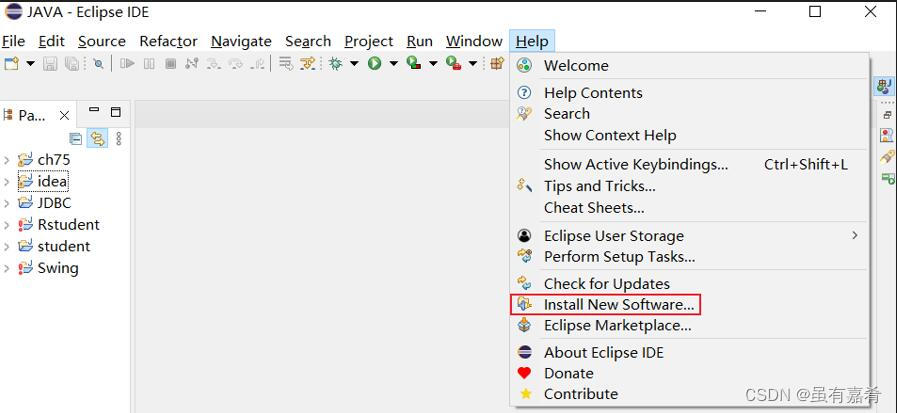Screen dimensions: 897x413
Task: Click the New Java Package toolbar icon
Action: pyautogui.click(x=497, y=63)
